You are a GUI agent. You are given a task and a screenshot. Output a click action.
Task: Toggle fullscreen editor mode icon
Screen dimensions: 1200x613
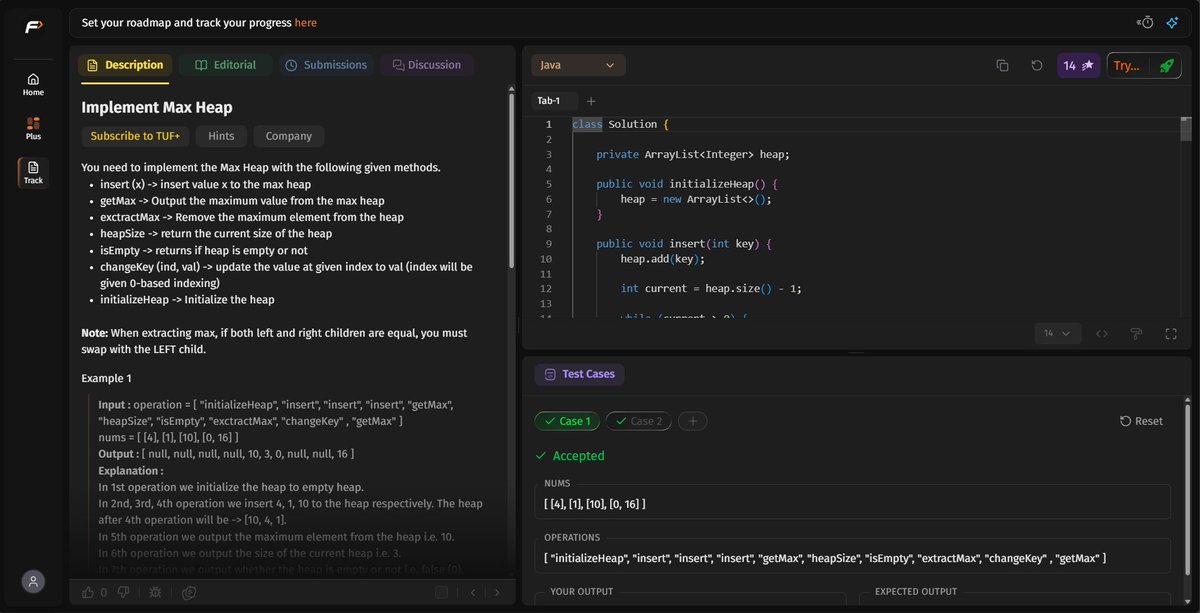coord(1170,333)
